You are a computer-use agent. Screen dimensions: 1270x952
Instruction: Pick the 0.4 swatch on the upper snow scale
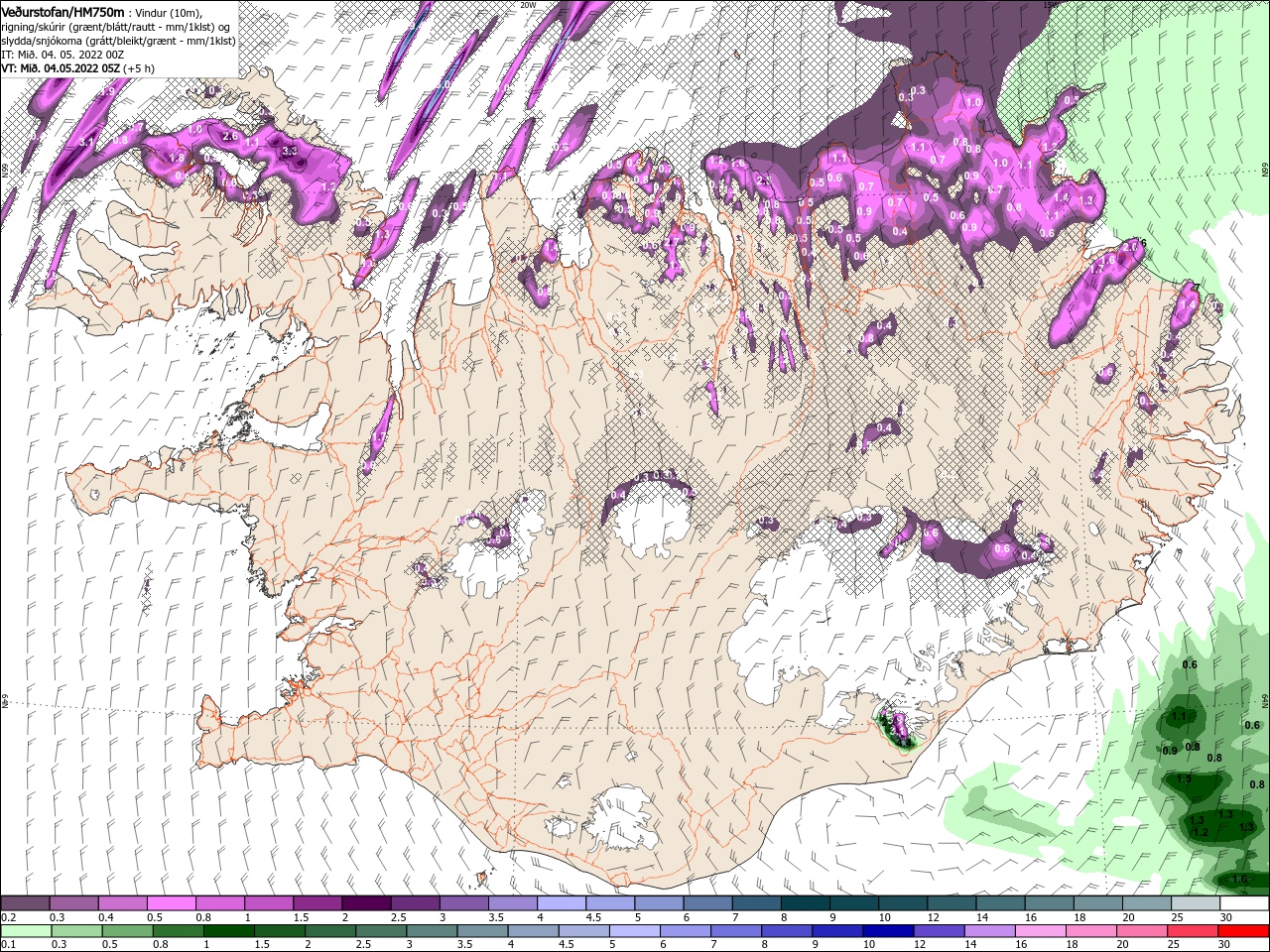(122, 903)
